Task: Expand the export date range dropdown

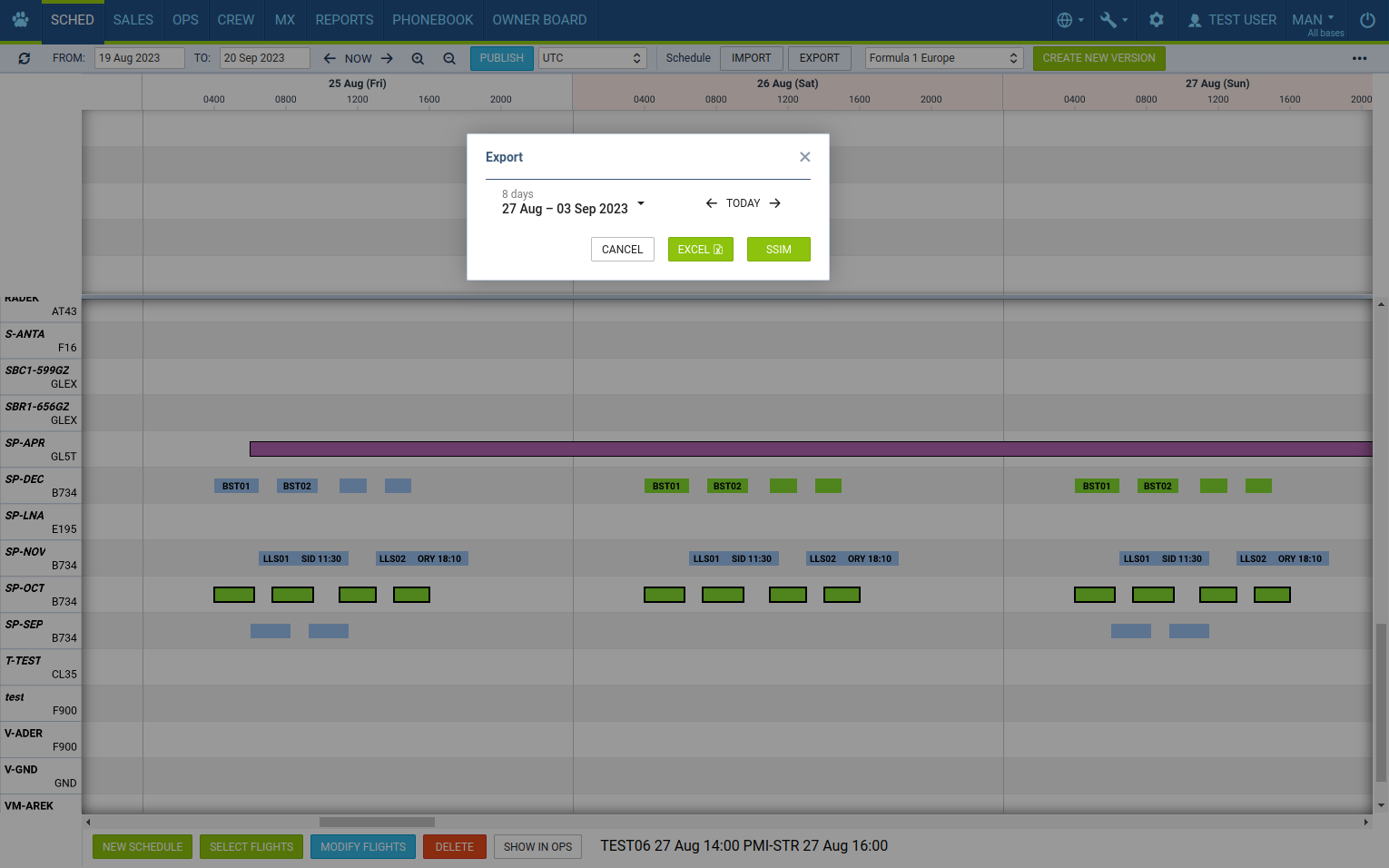Action: coord(641,203)
